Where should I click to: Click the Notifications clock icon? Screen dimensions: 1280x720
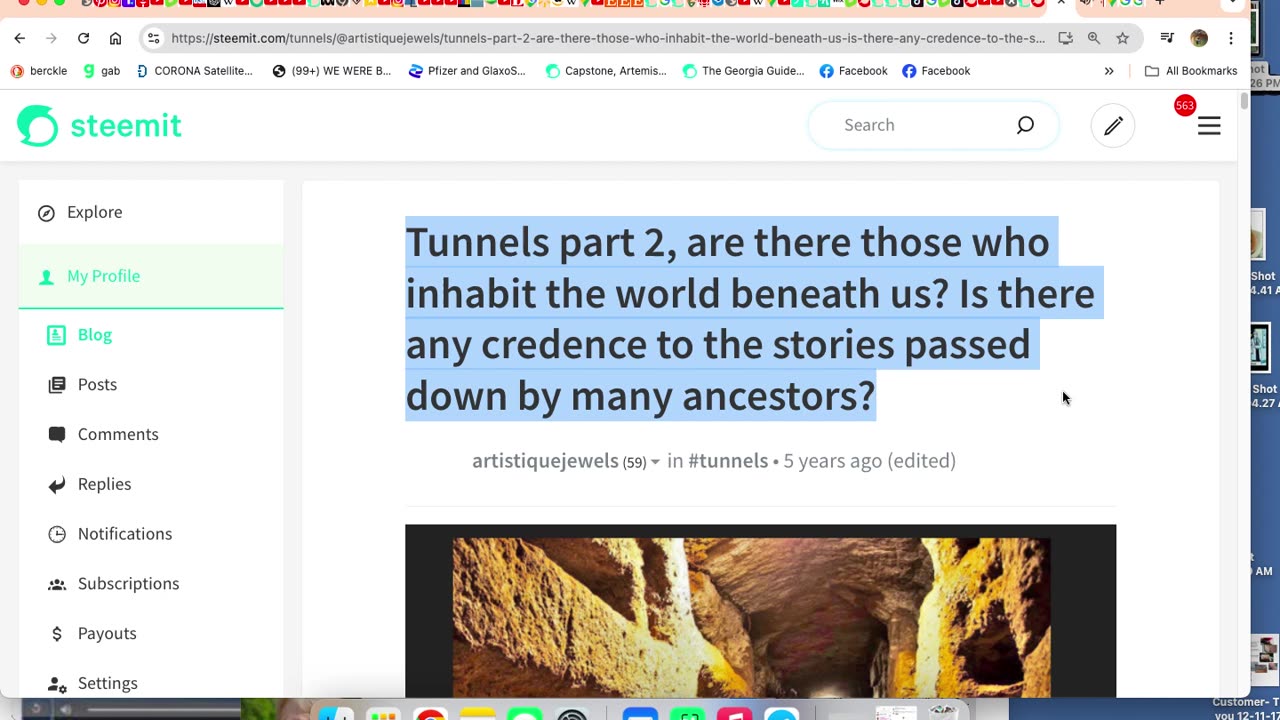[57, 534]
